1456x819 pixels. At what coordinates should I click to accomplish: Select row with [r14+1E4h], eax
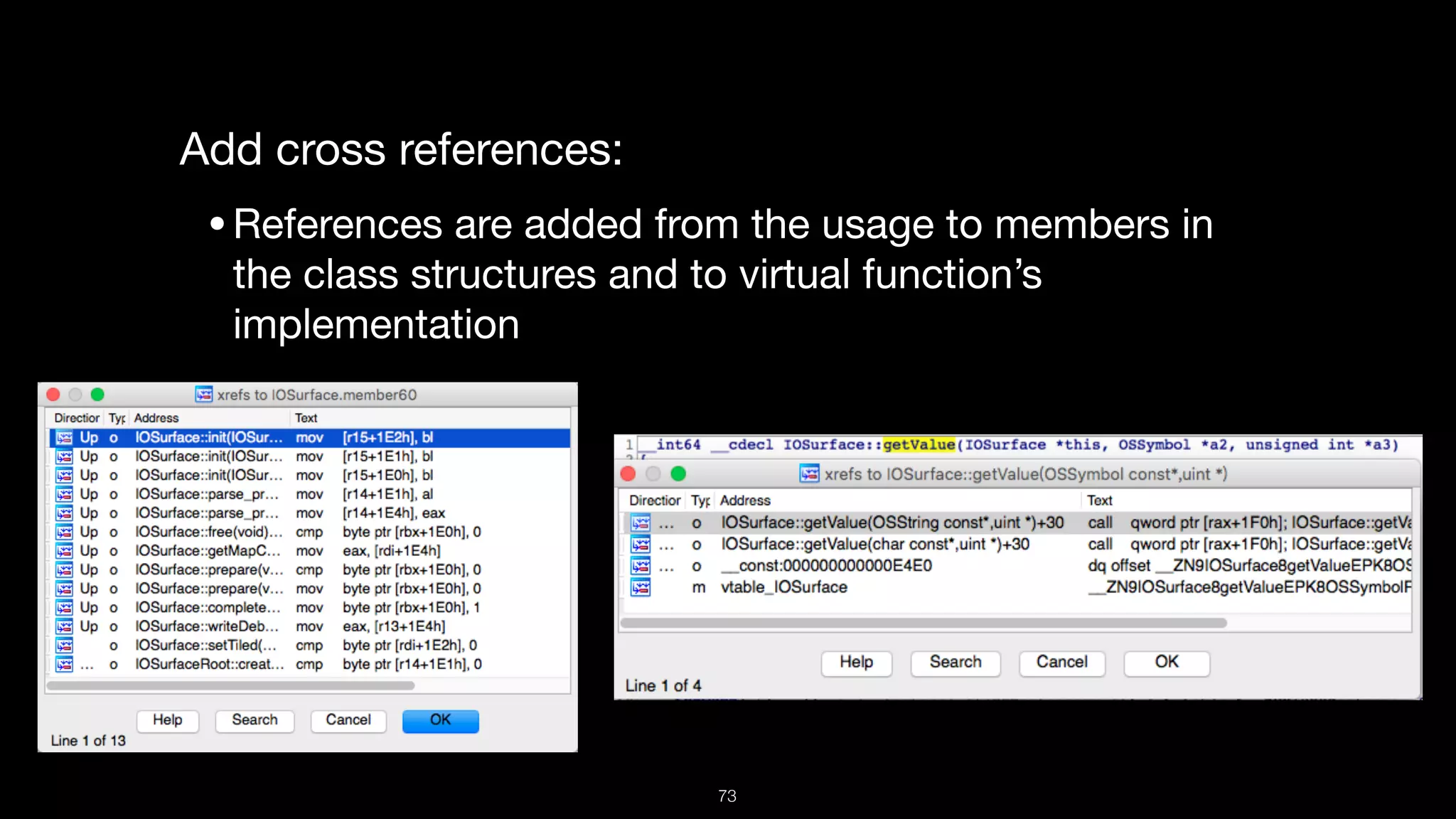[309, 513]
